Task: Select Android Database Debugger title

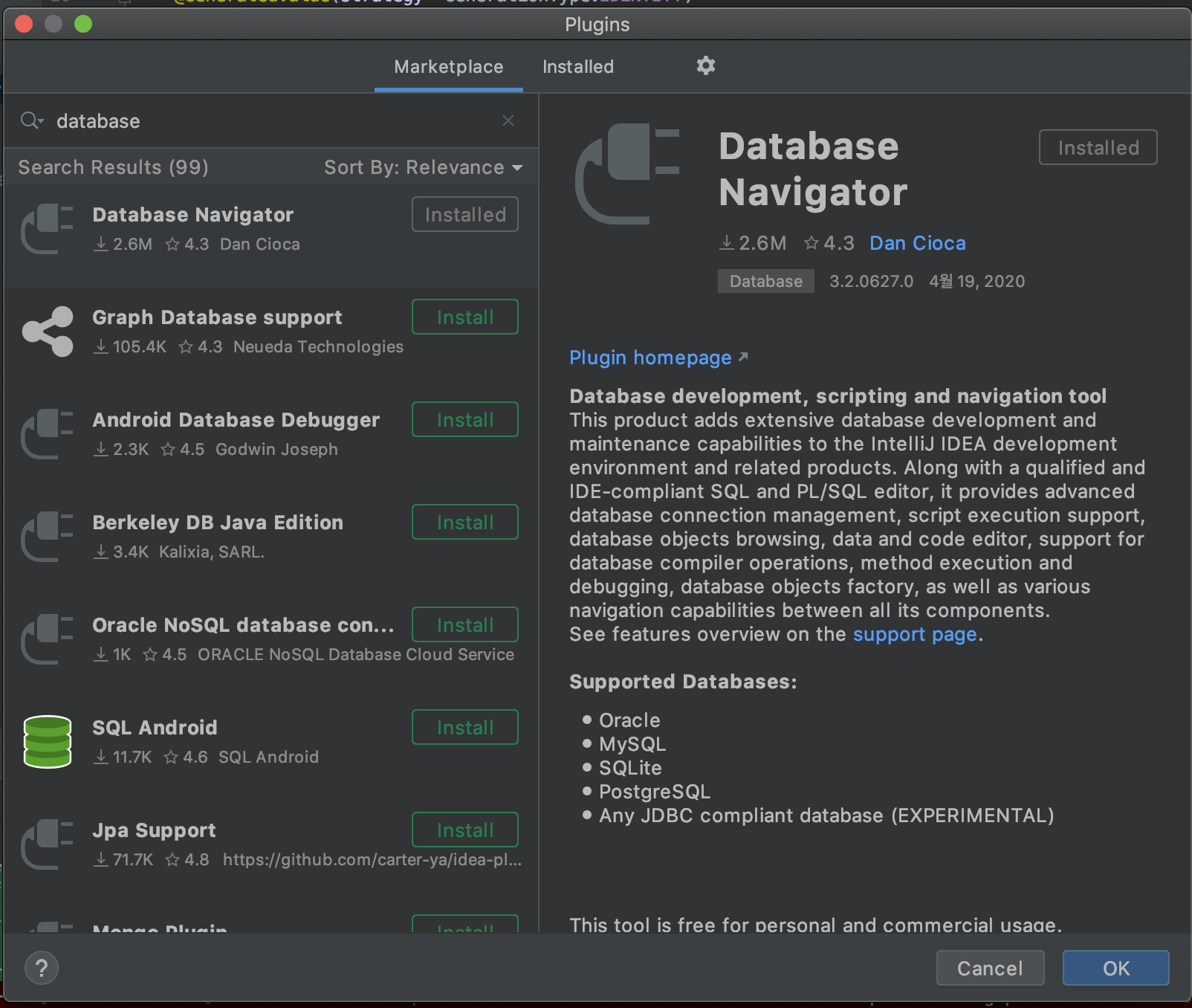Action: pyautogui.click(x=236, y=420)
